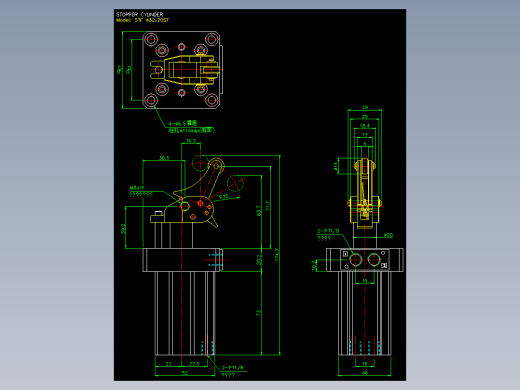Select the φ20 rod diameter label

click(x=388, y=235)
